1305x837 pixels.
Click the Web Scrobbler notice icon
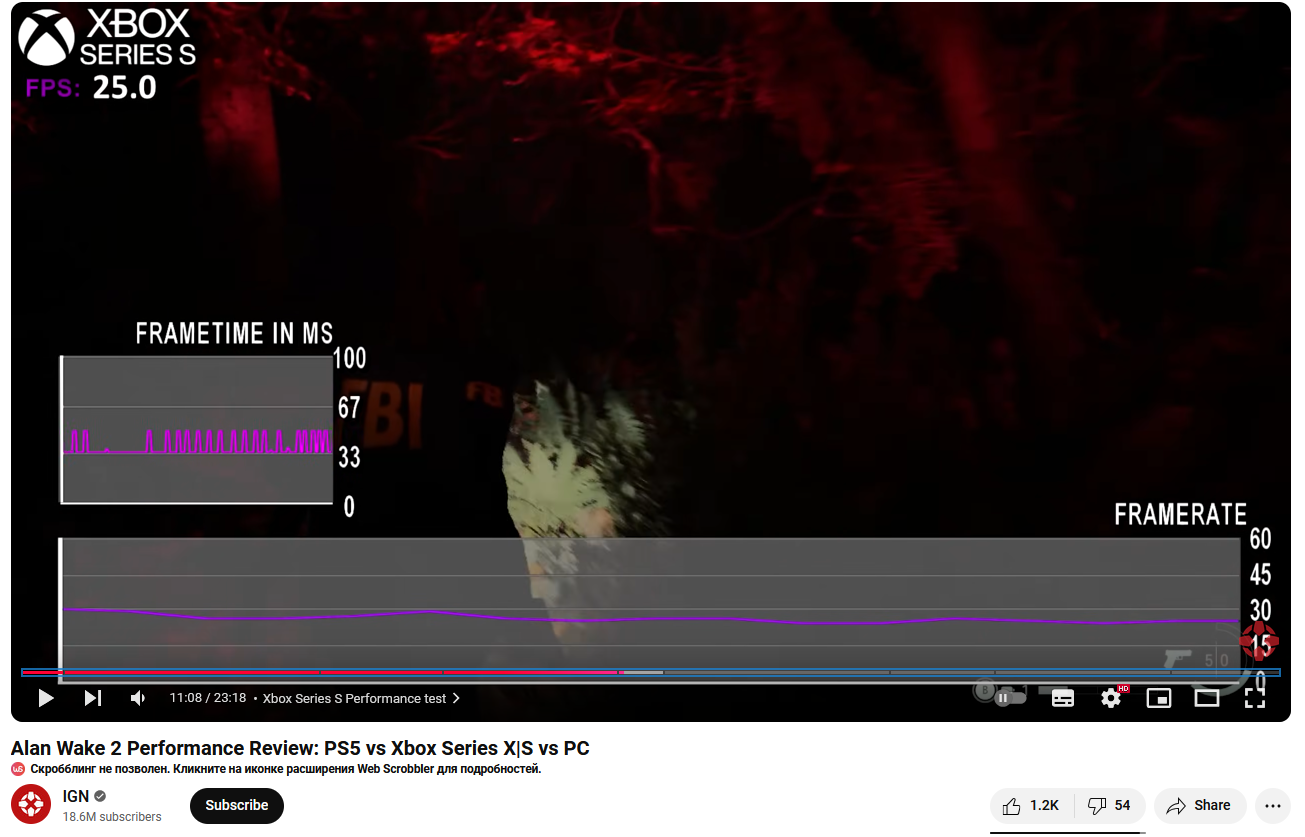(18, 769)
